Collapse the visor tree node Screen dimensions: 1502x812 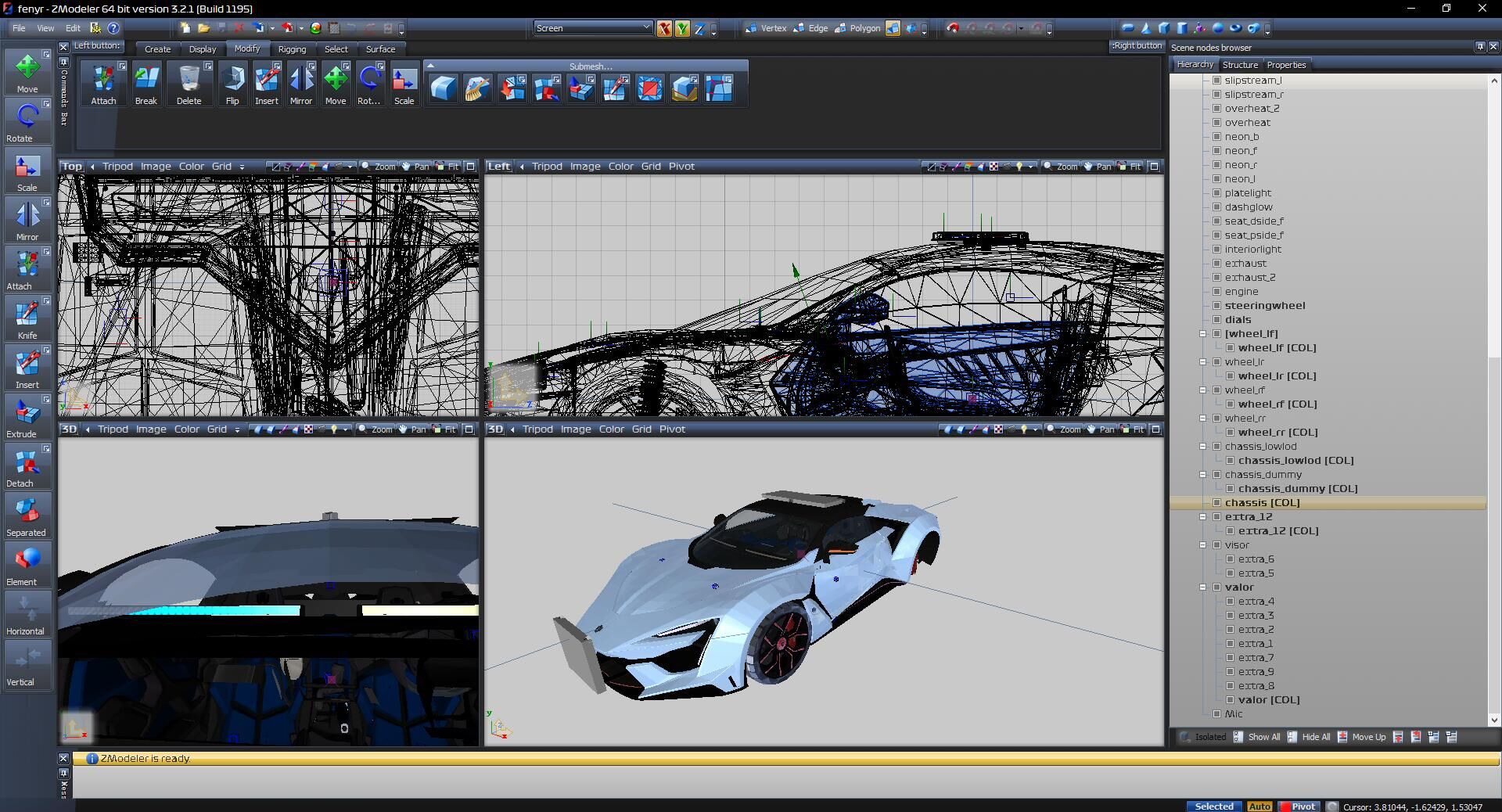point(1203,545)
